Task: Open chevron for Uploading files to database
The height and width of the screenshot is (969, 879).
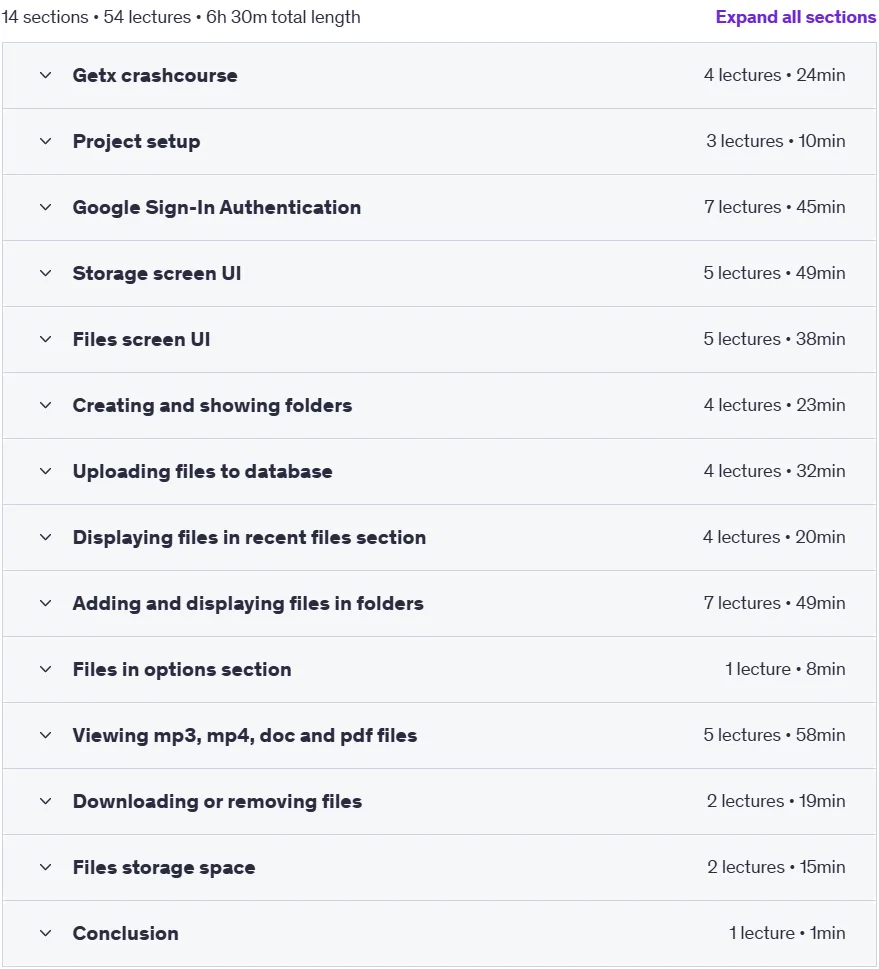Action: 45,472
